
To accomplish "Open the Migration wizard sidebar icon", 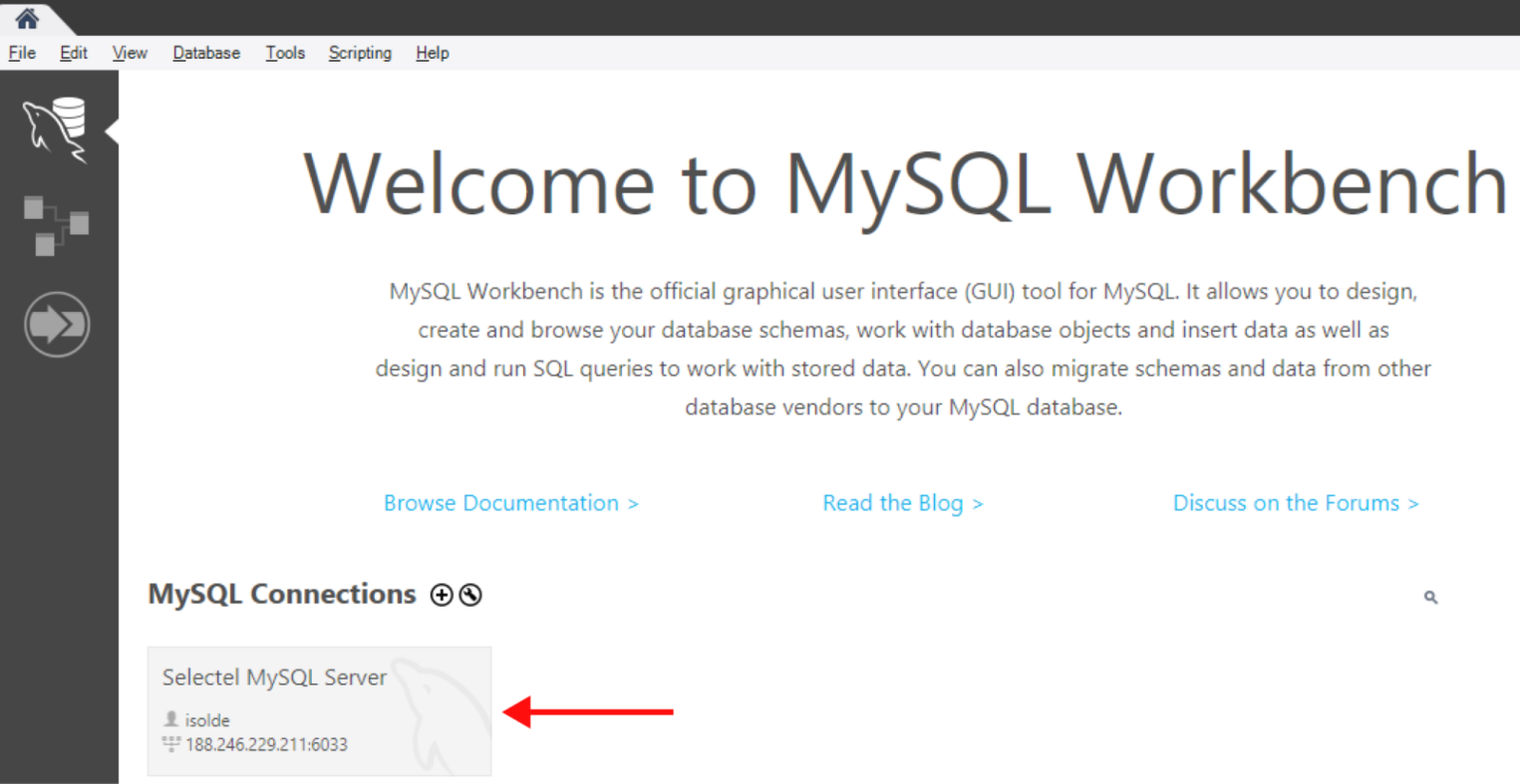I will (57, 324).
